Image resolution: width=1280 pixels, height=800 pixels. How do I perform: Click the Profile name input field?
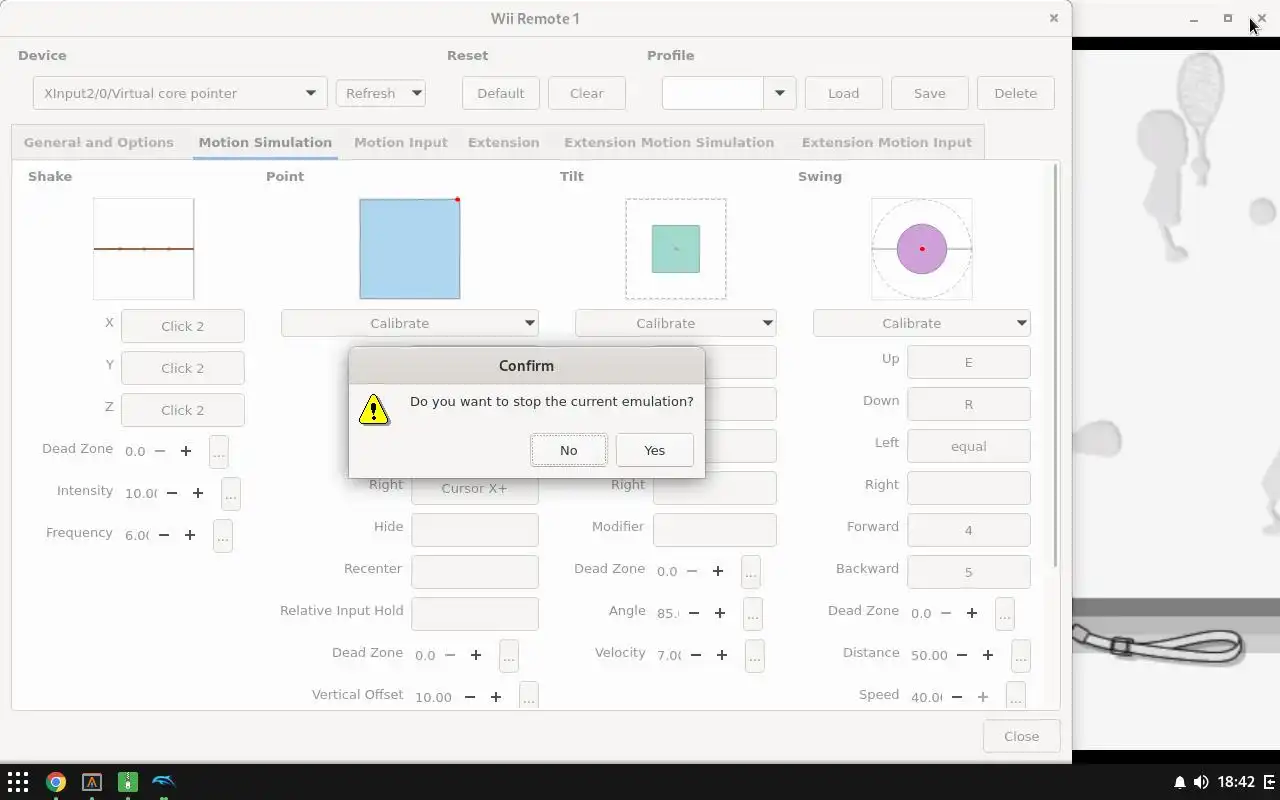click(x=713, y=93)
